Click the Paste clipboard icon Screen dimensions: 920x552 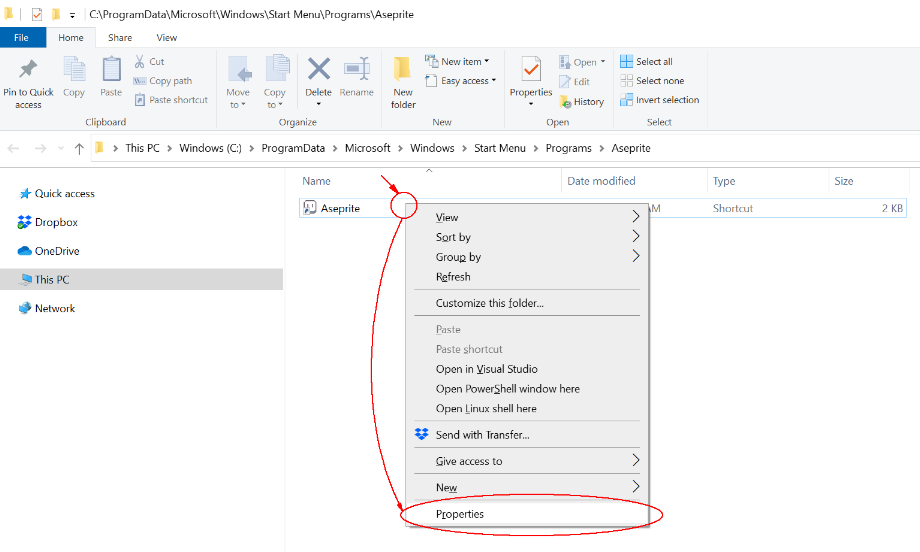coord(111,70)
